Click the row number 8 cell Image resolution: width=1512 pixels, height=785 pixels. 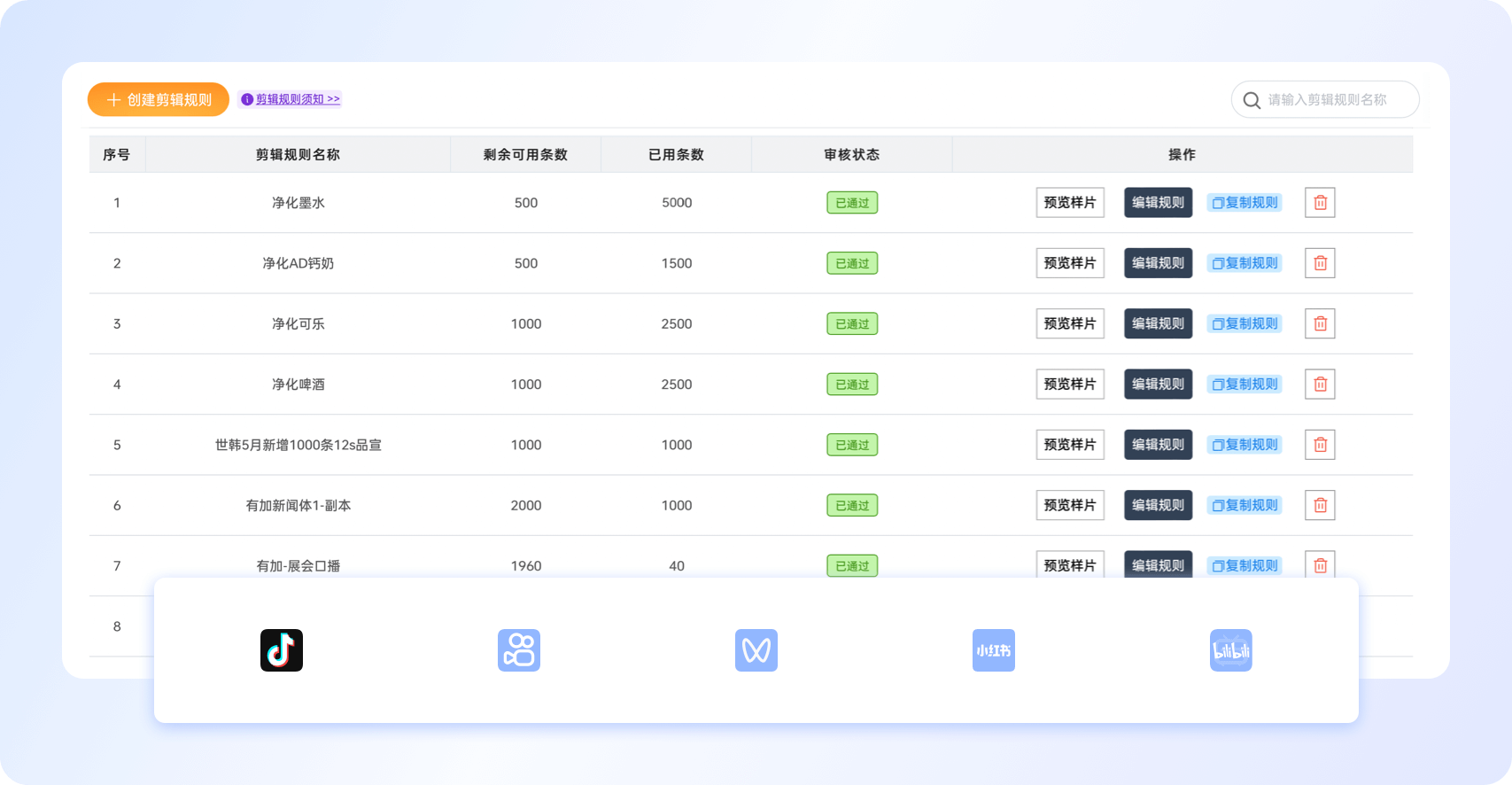tap(117, 626)
